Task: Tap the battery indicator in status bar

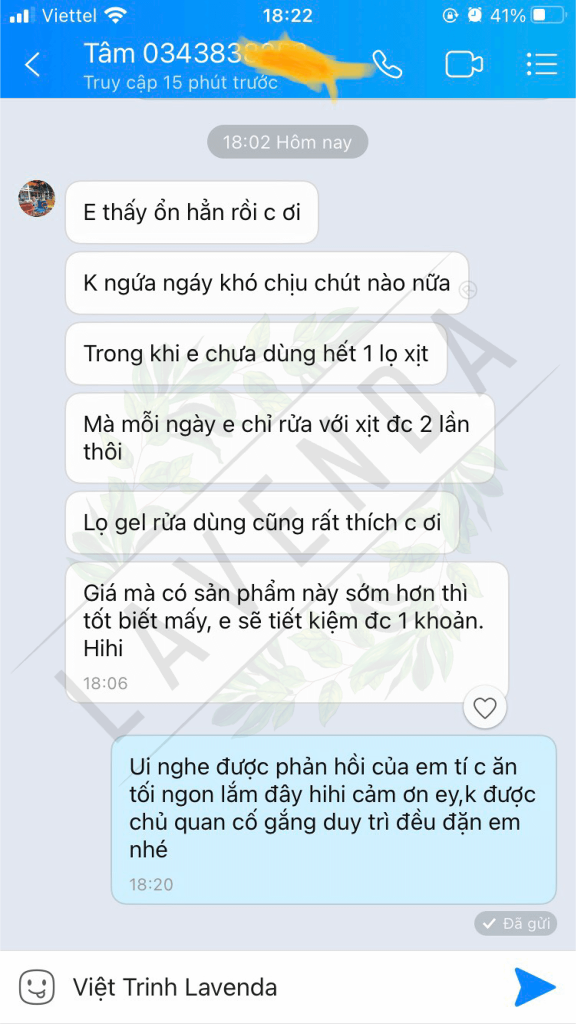Action: click(x=547, y=15)
